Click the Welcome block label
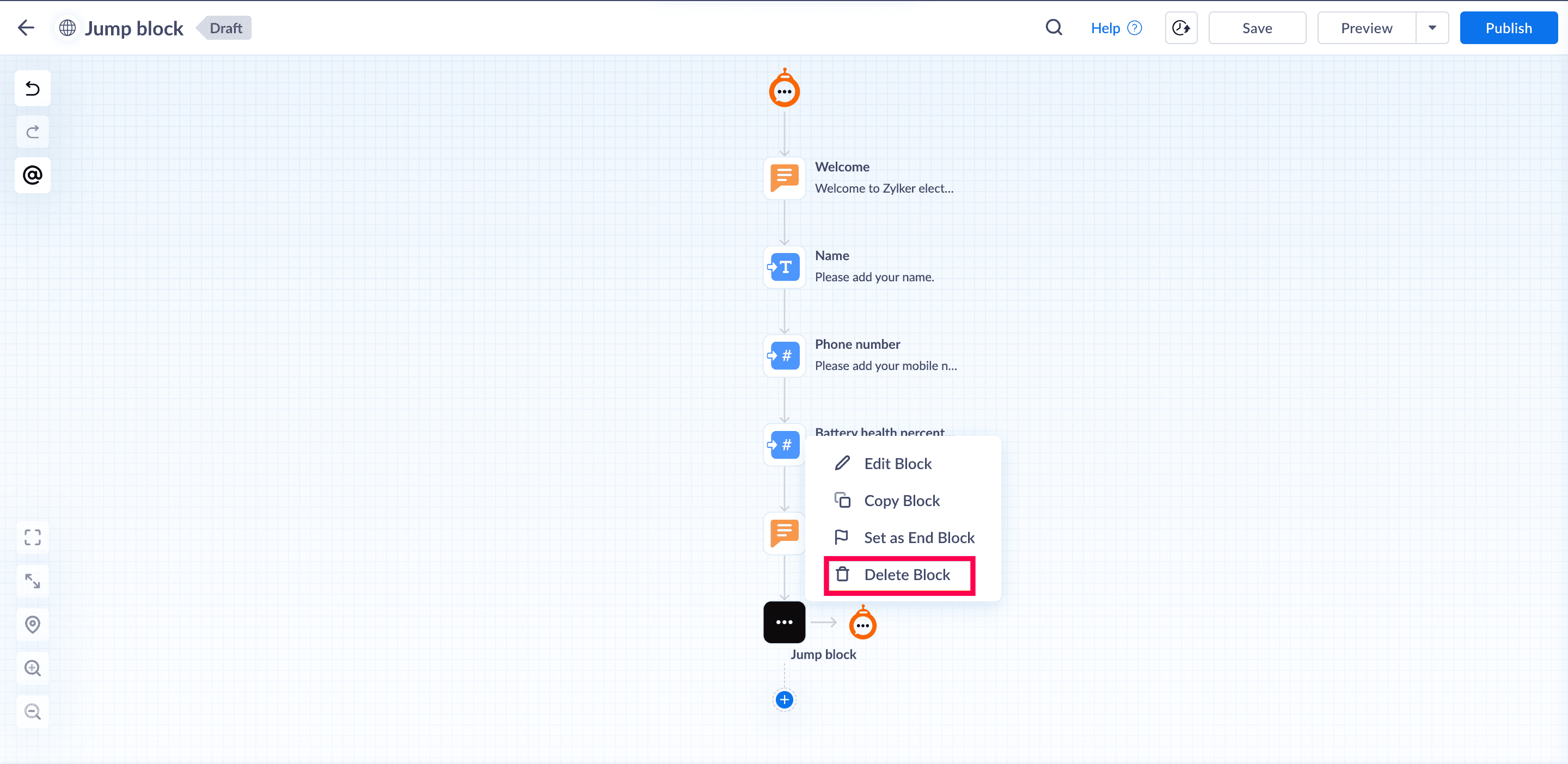Screen dimensions: 1568x764 [842, 167]
